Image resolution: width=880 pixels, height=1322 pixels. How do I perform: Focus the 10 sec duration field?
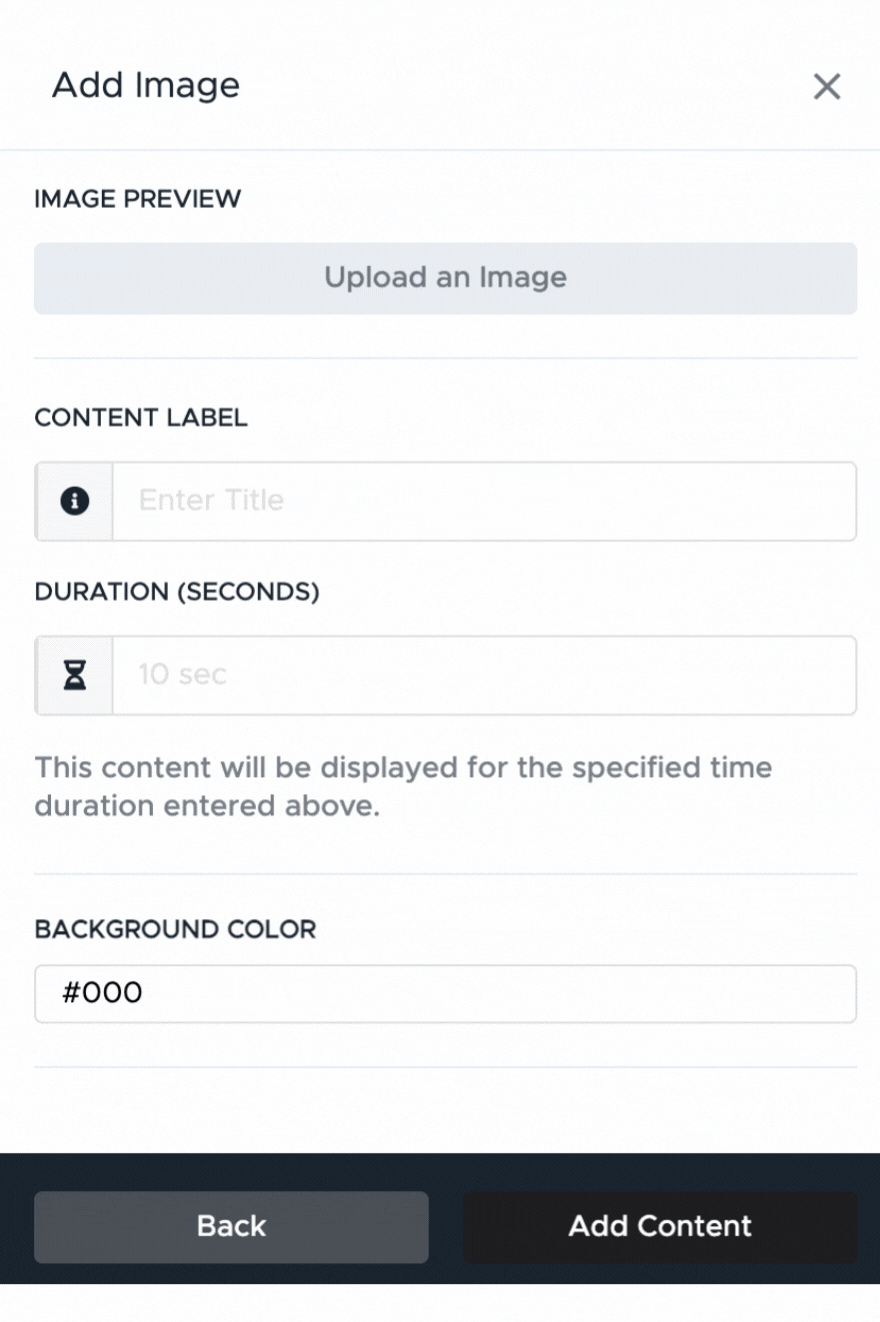(484, 675)
